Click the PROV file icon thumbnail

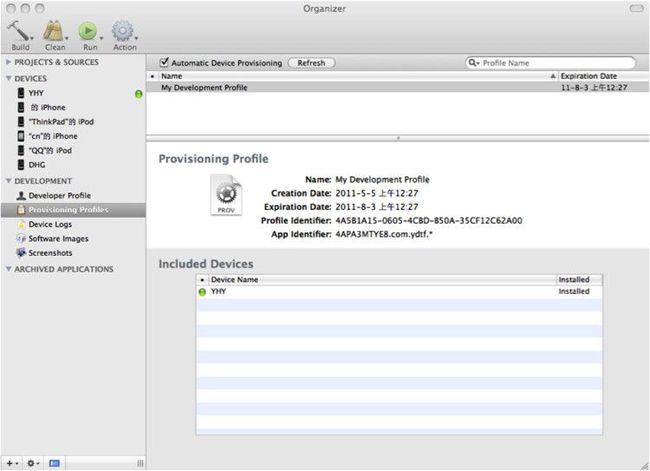coord(226,195)
